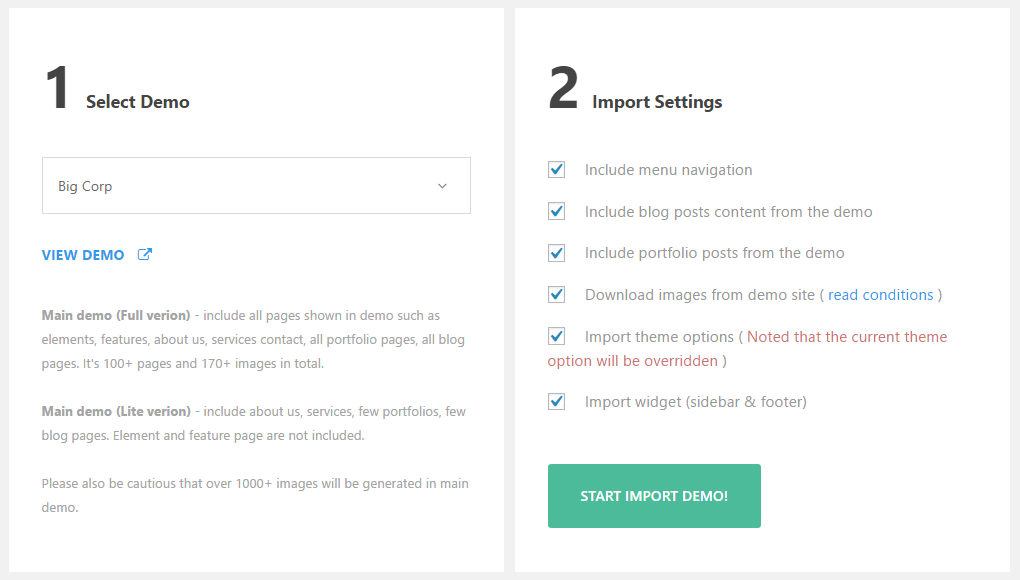Click the red theme option overridden warning text
1020x580 pixels.
pos(846,337)
